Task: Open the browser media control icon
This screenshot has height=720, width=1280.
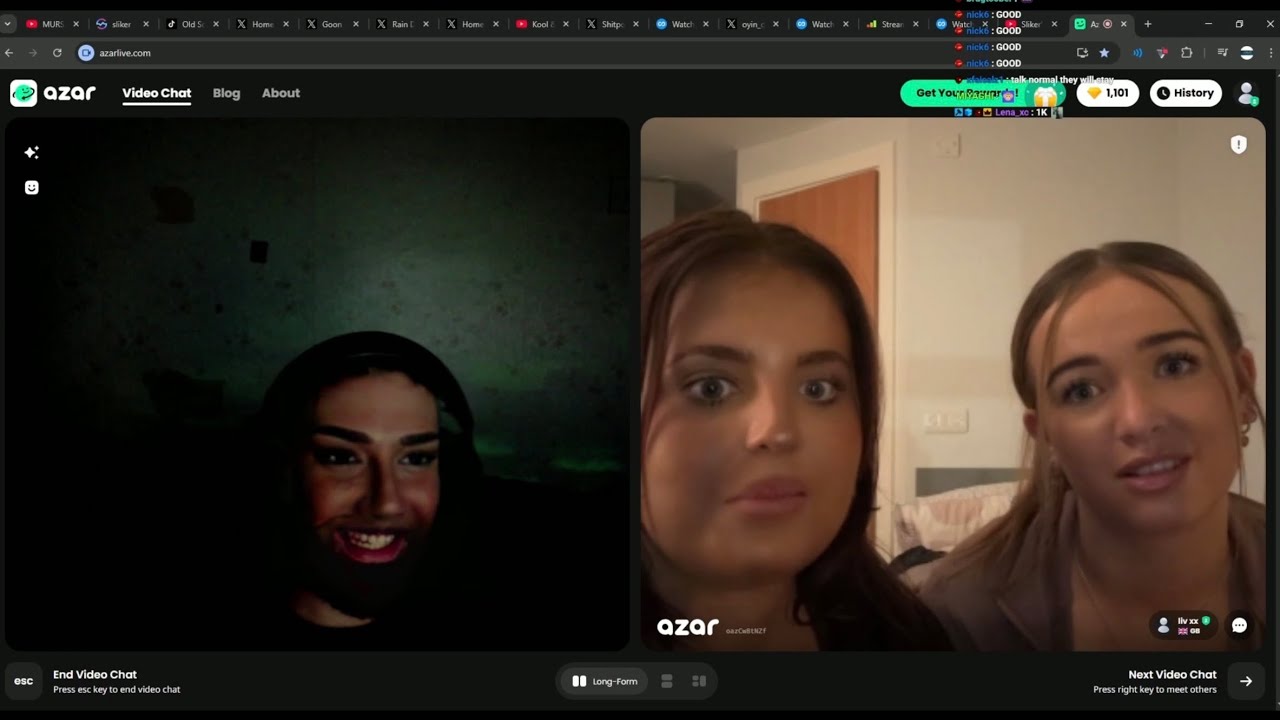Action: [x=1223, y=52]
